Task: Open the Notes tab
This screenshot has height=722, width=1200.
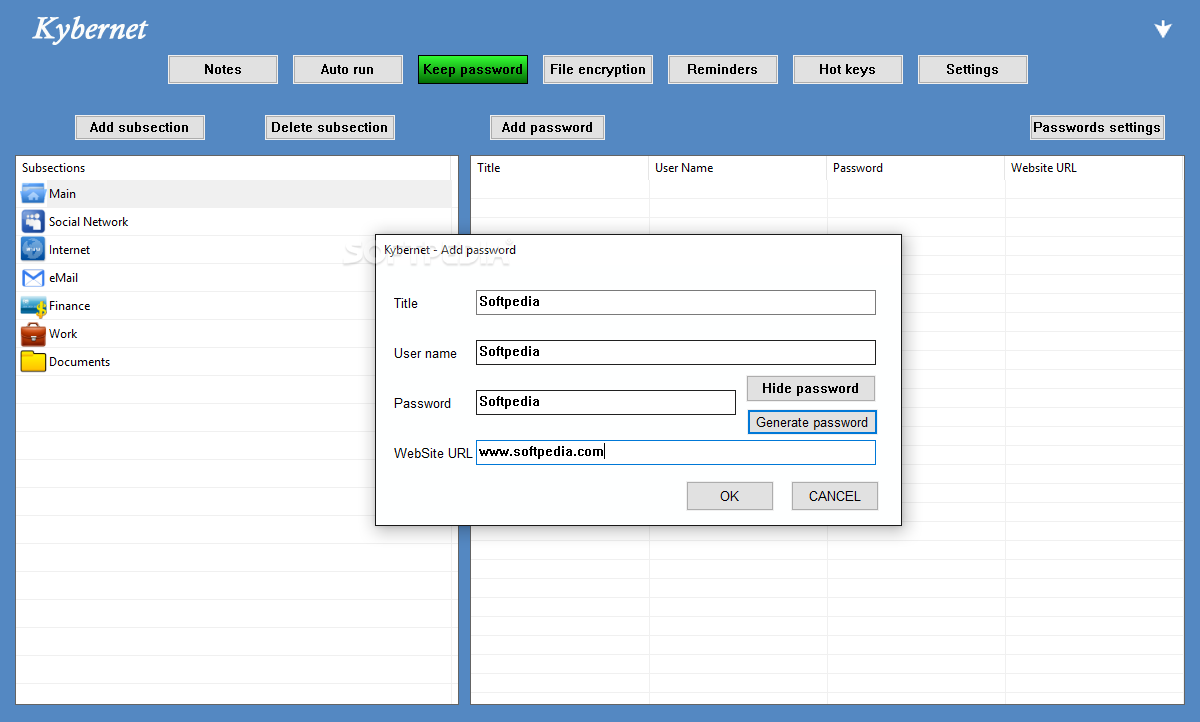Action: (x=223, y=69)
